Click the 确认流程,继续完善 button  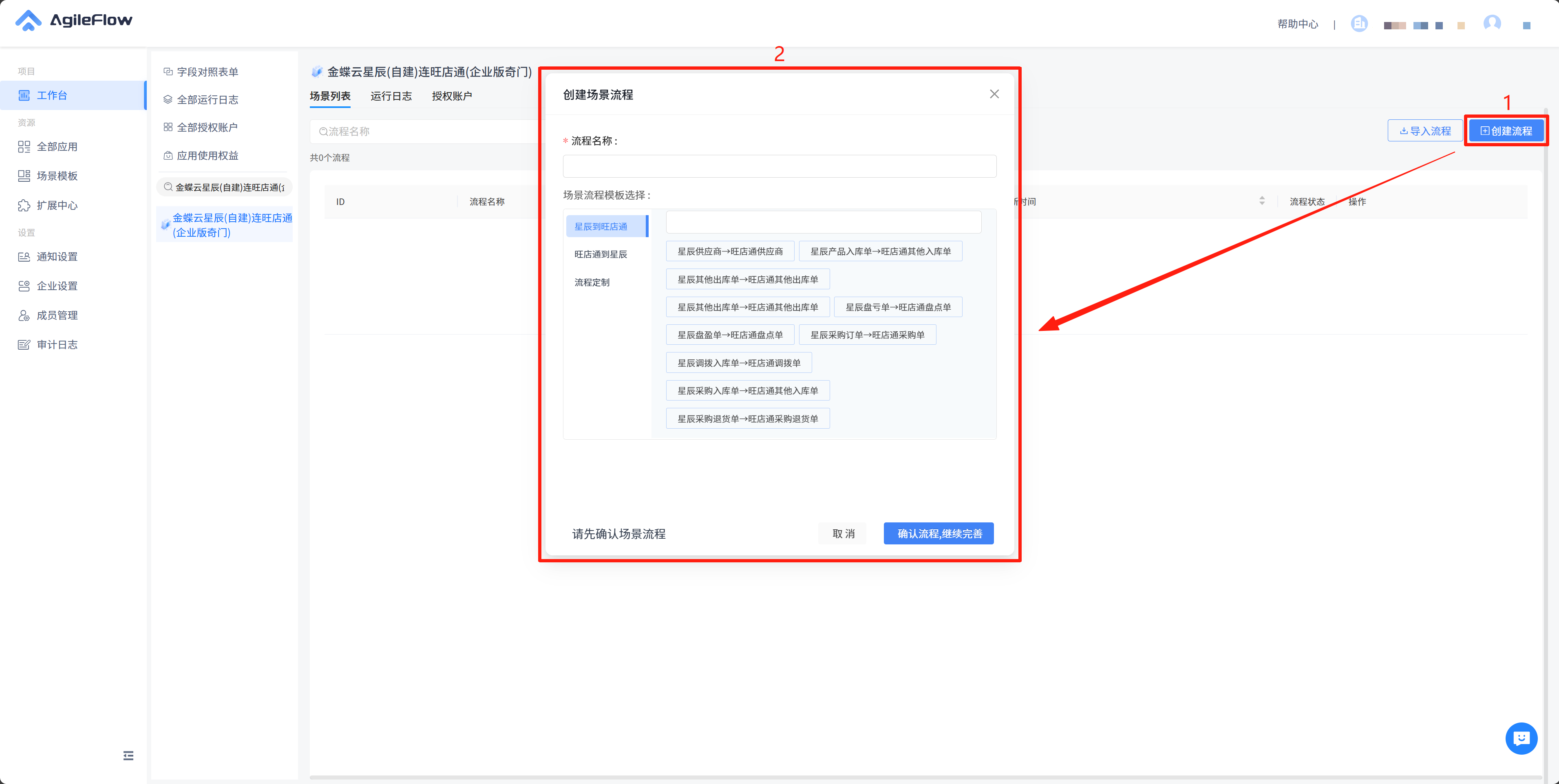[x=938, y=533]
